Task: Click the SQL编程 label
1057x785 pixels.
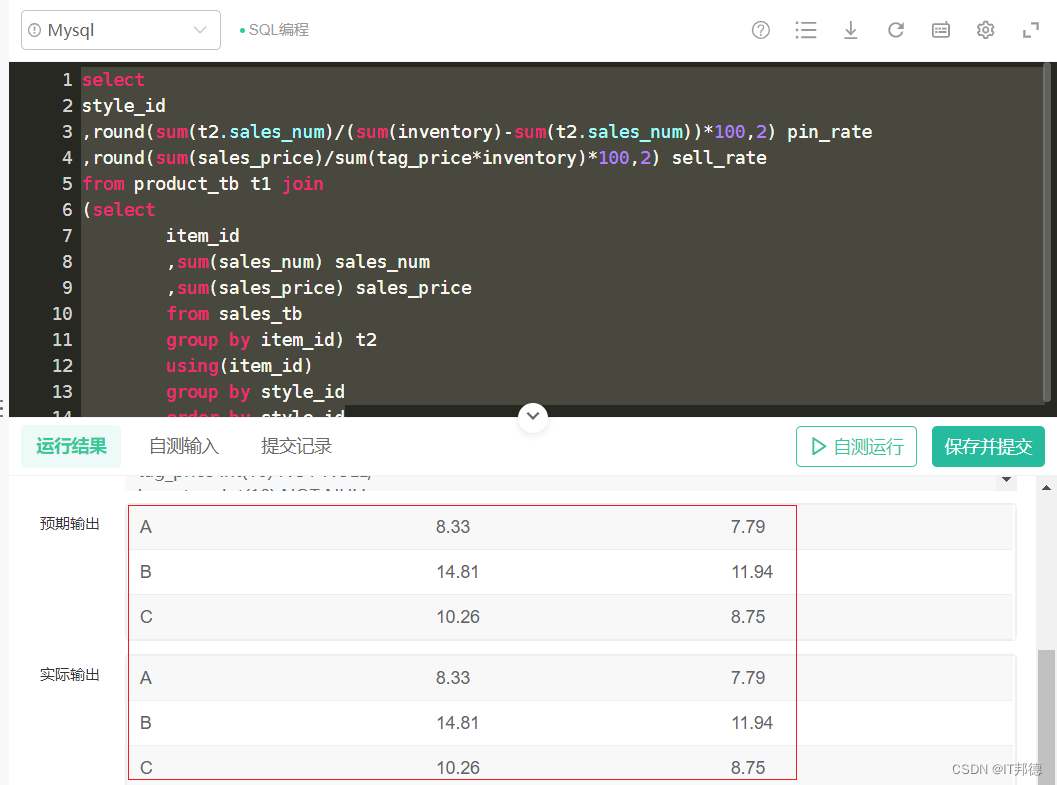Action: pyautogui.click(x=278, y=30)
